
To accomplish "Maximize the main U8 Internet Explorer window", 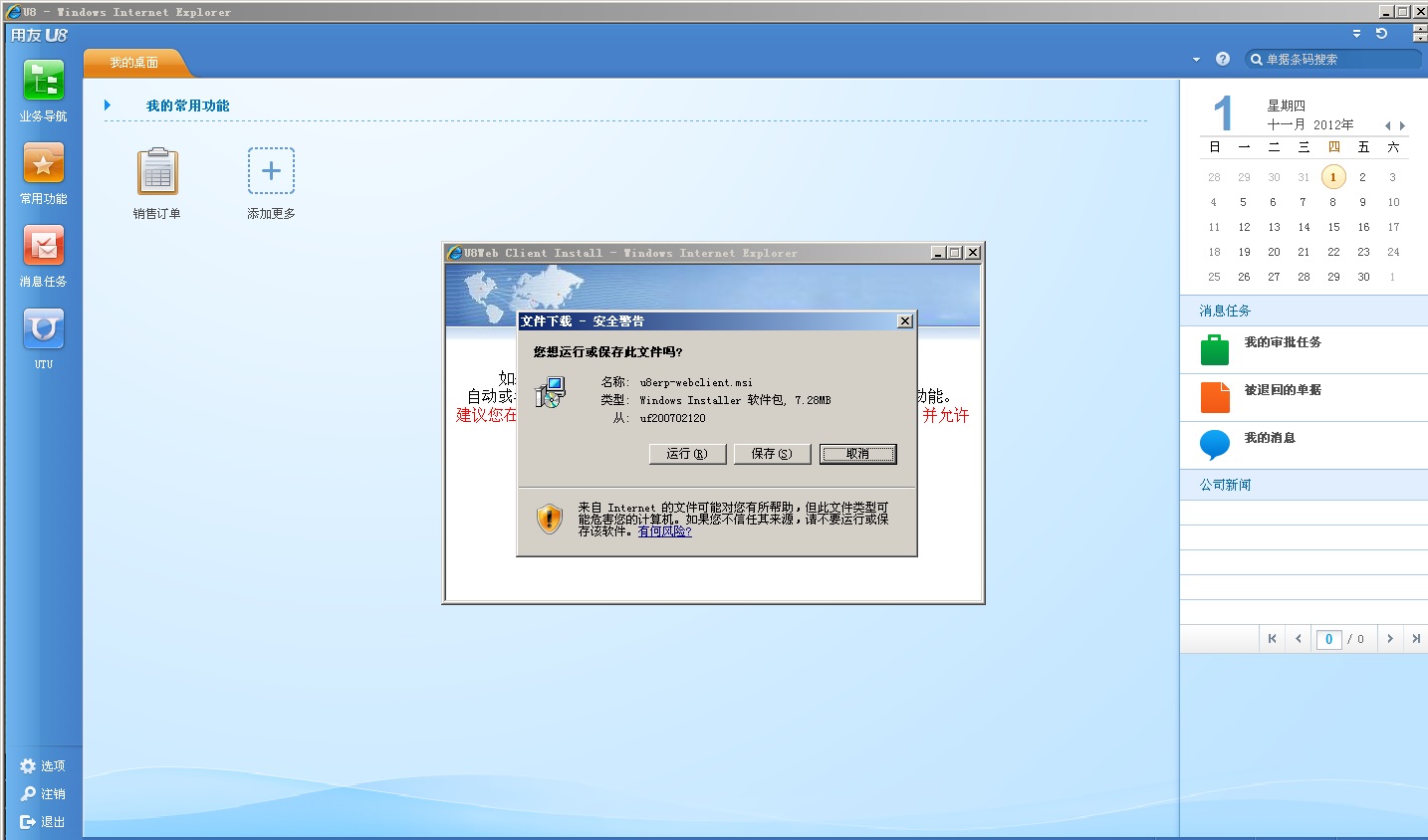I will click(1403, 12).
